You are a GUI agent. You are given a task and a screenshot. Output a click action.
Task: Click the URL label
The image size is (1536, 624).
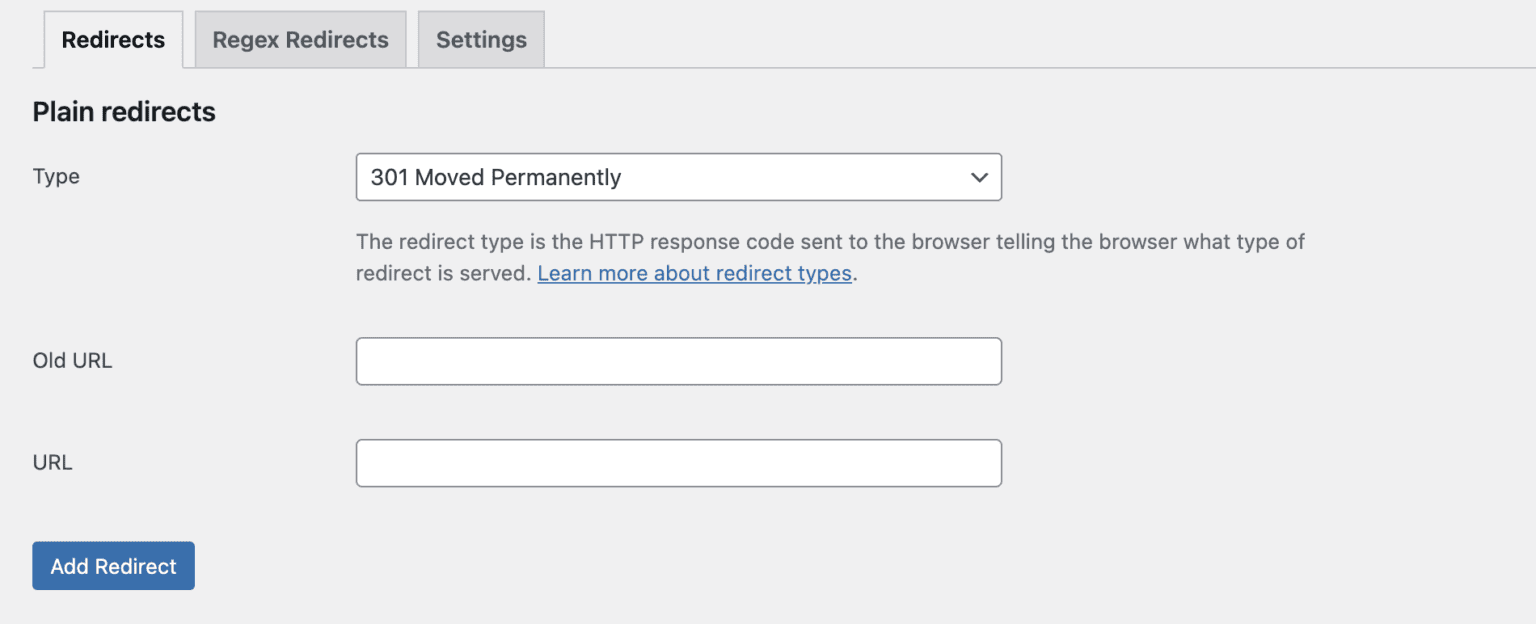click(52, 463)
